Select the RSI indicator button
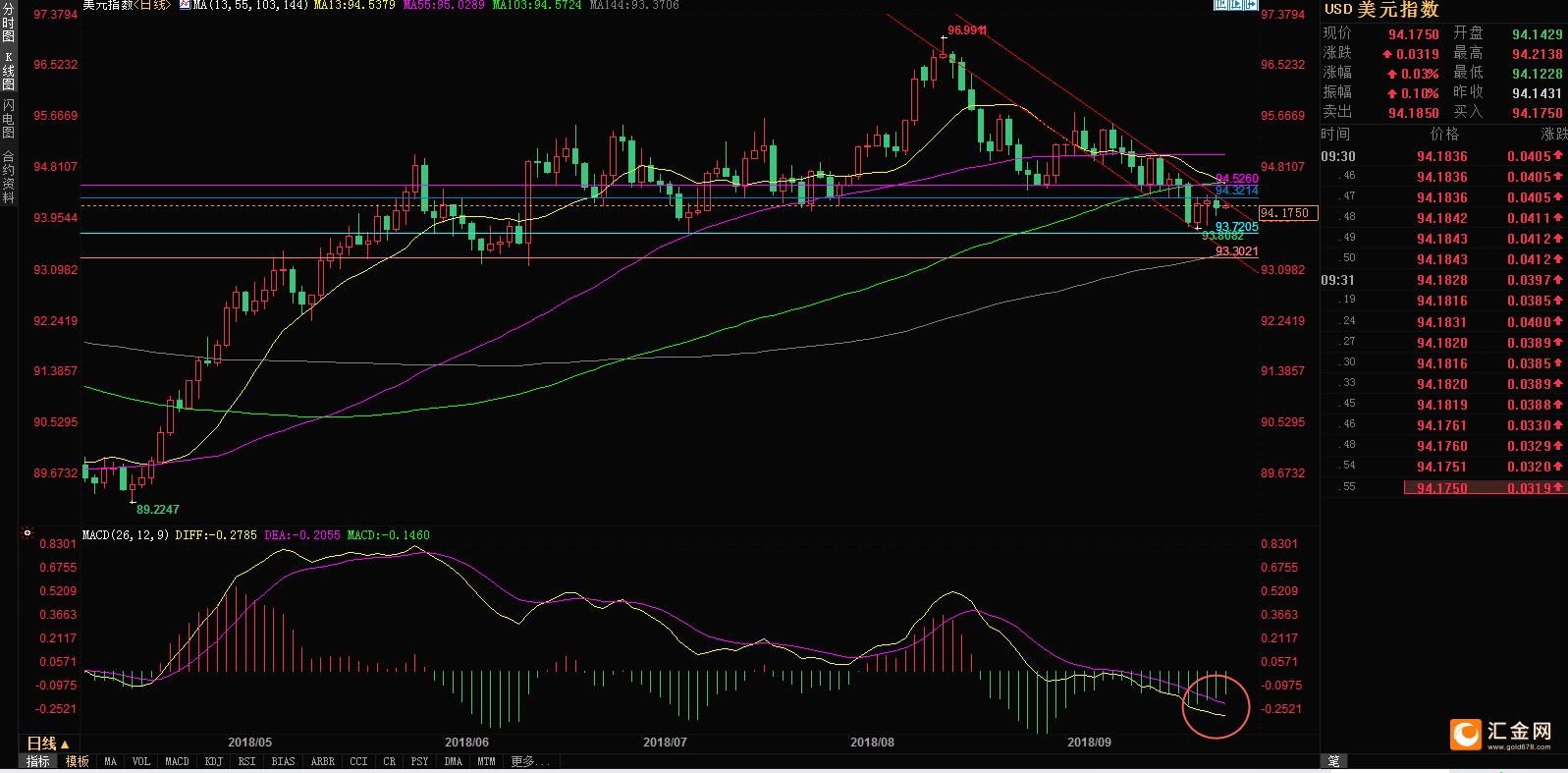Viewport: 1568px width, 773px height. click(x=246, y=761)
